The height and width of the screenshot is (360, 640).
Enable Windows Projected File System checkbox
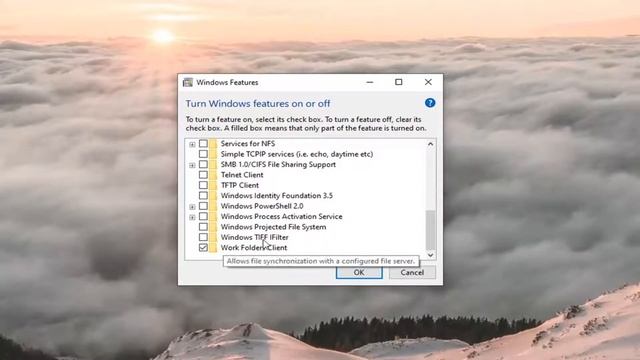tap(203, 227)
